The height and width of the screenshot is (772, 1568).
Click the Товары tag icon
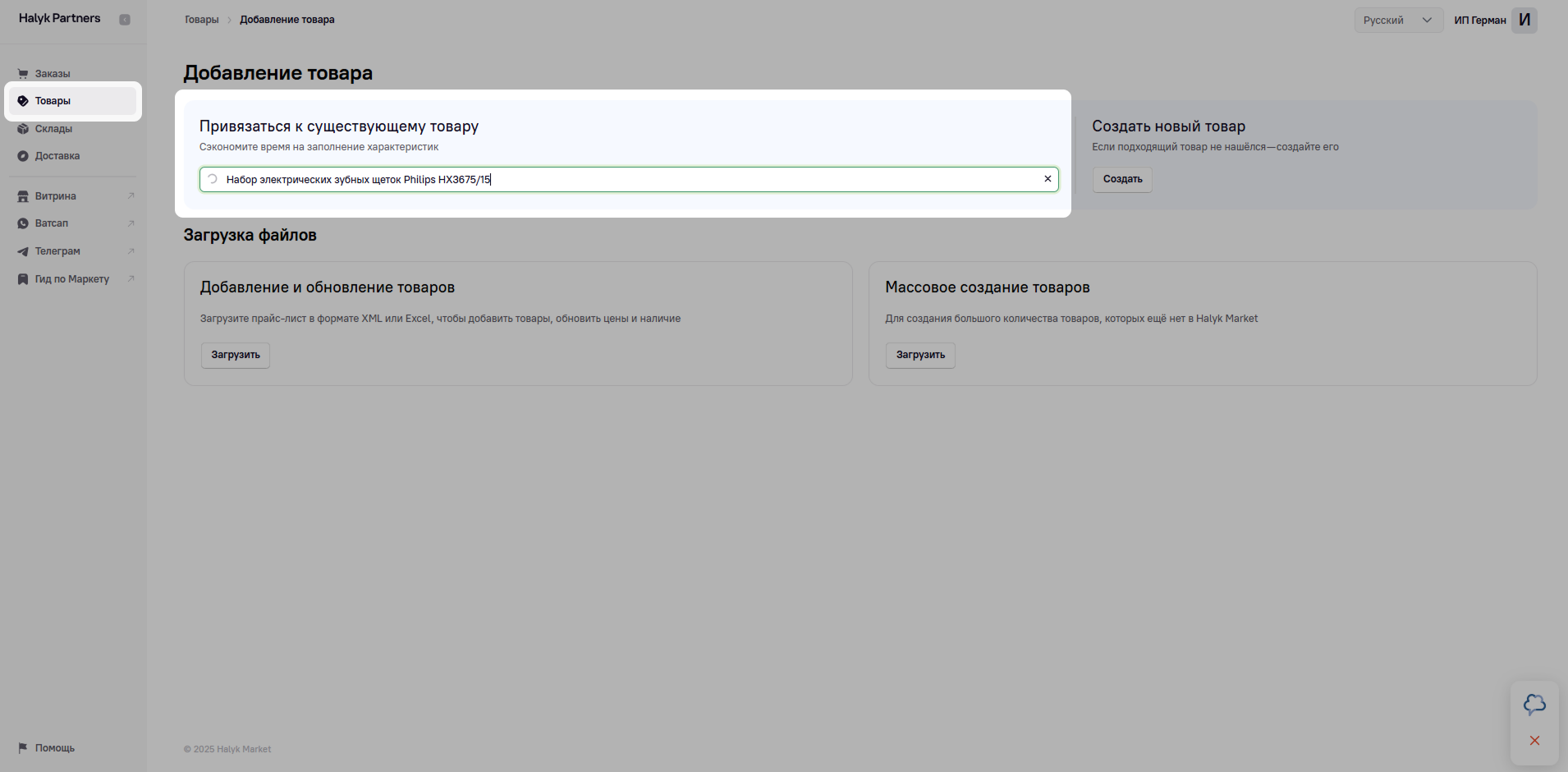coord(23,101)
